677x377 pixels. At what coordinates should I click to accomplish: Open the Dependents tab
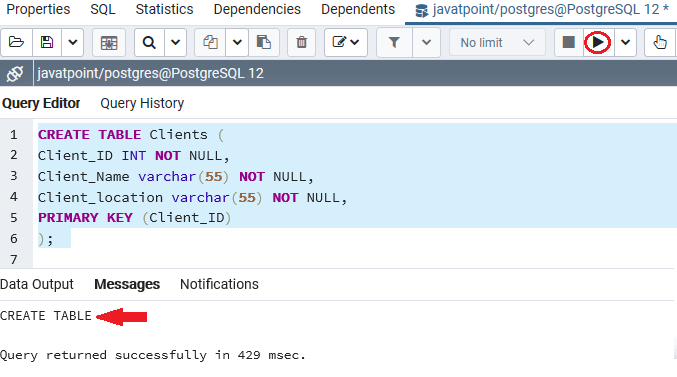coord(358,9)
